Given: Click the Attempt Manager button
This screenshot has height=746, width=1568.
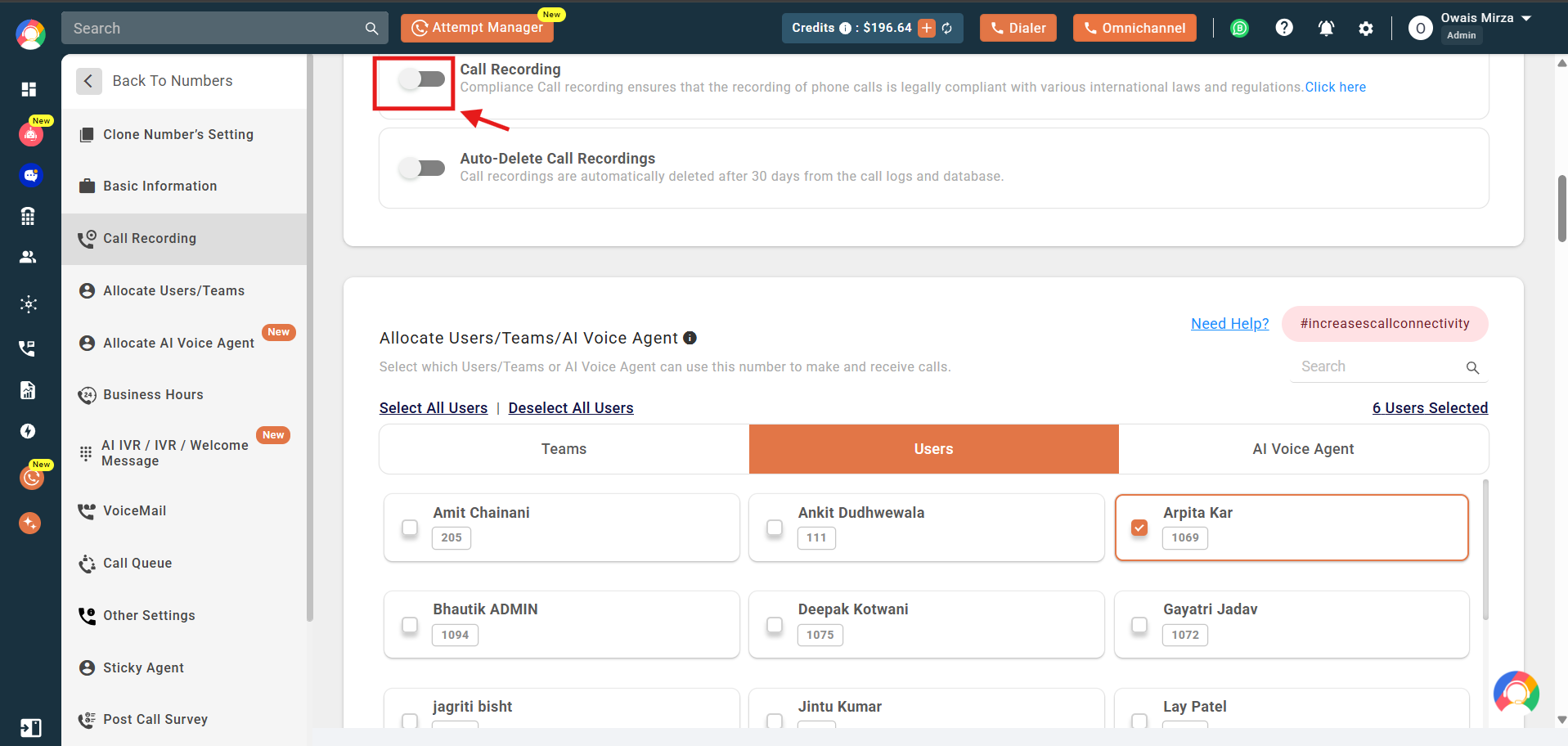Looking at the screenshot, I should coord(477,28).
